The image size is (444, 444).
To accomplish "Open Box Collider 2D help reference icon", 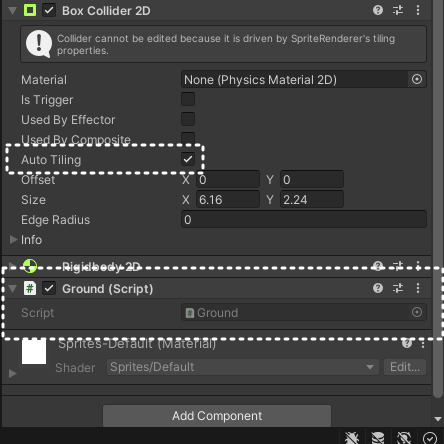I will point(378,10).
